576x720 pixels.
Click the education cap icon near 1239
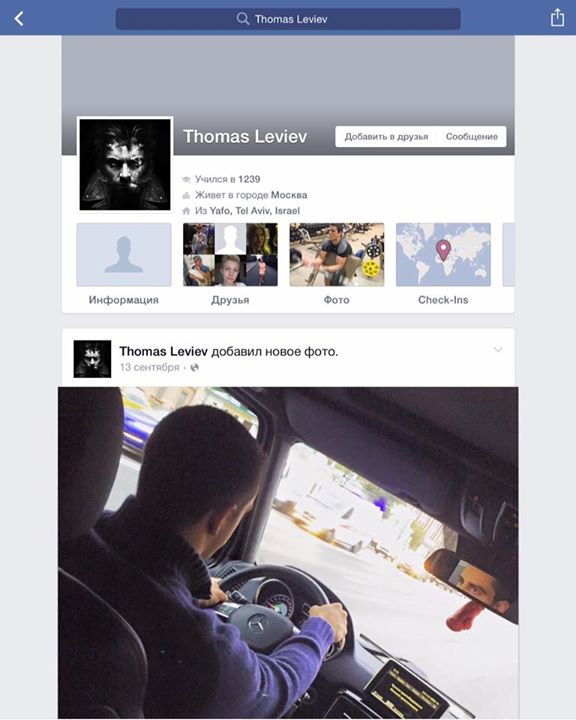click(186, 179)
